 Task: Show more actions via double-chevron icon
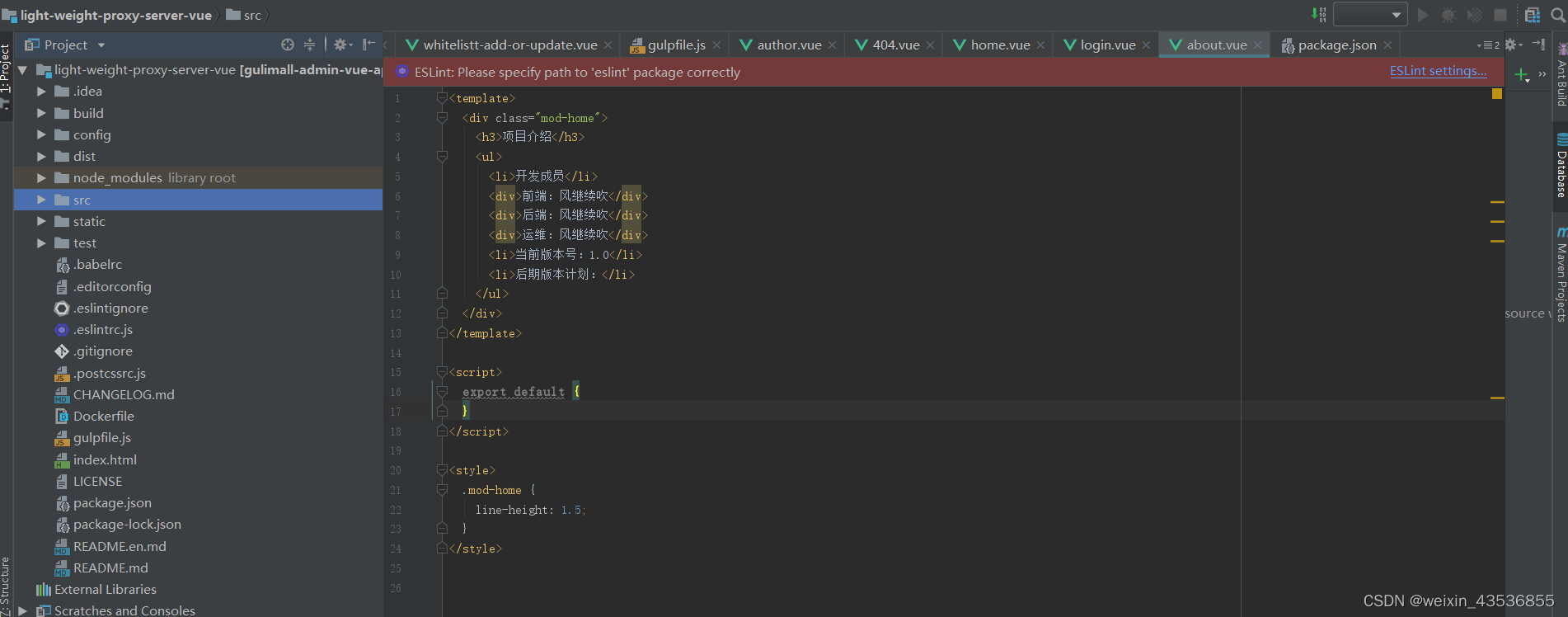pos(1542,74)
